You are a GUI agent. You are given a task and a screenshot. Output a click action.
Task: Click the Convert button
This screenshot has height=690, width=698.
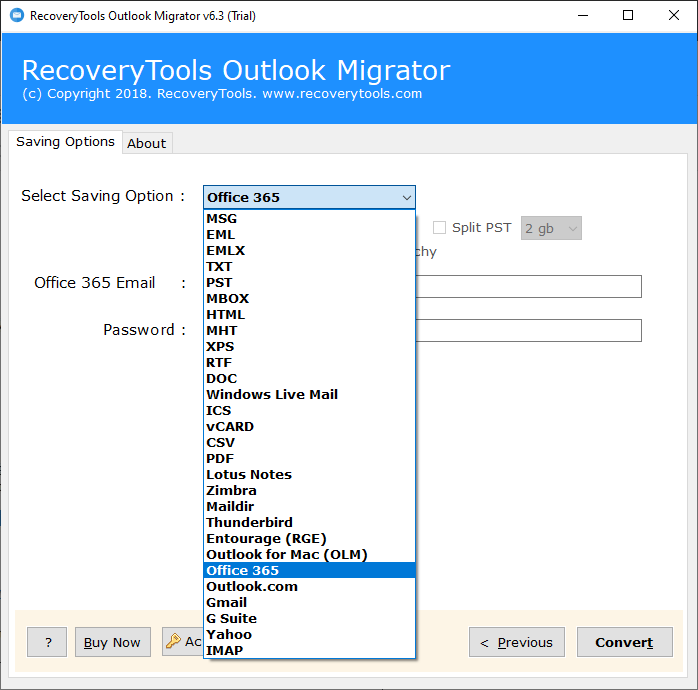pos(625,642)
